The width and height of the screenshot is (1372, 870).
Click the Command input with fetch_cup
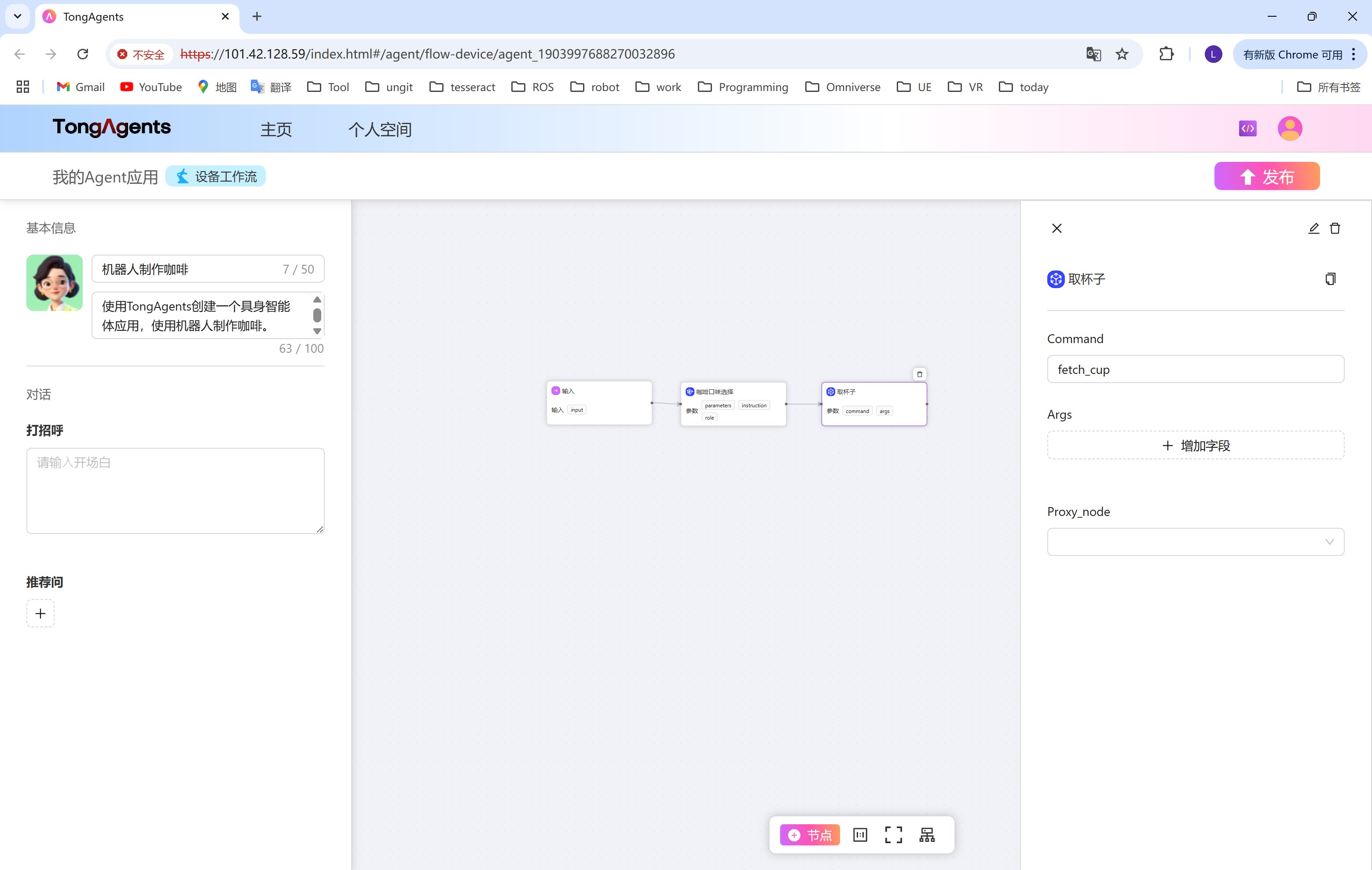[1196, 369]
